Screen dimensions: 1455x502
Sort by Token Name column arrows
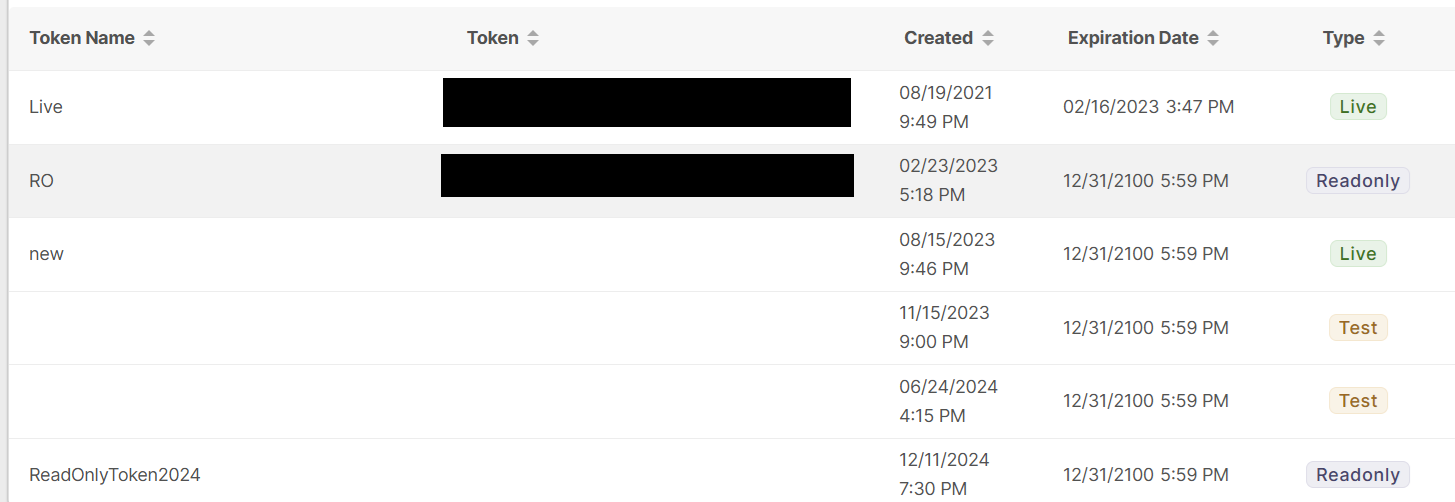coord(149,39)
